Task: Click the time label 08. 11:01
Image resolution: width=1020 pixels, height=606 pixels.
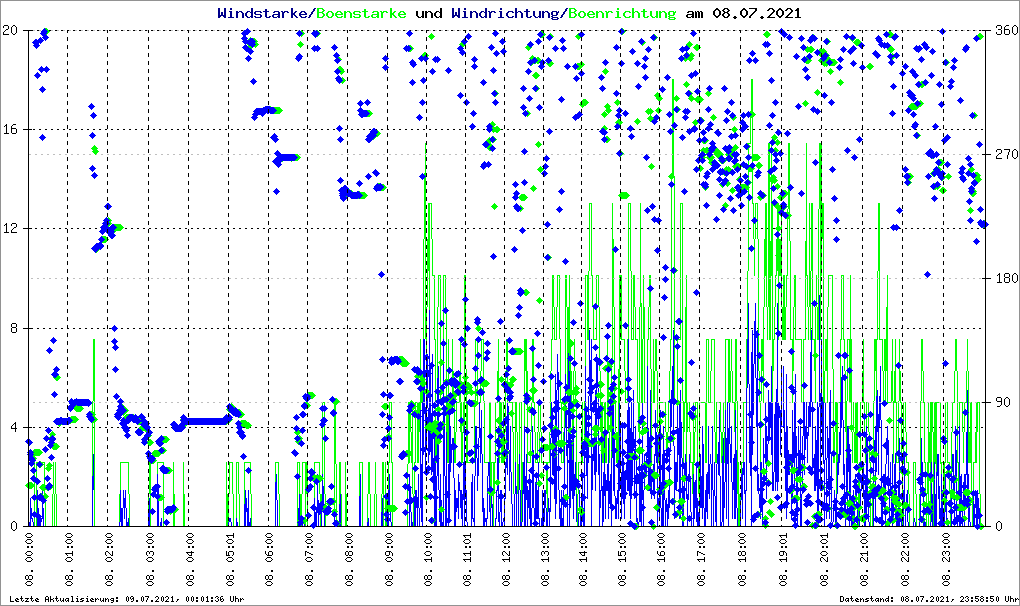Action: coord(466,560)
